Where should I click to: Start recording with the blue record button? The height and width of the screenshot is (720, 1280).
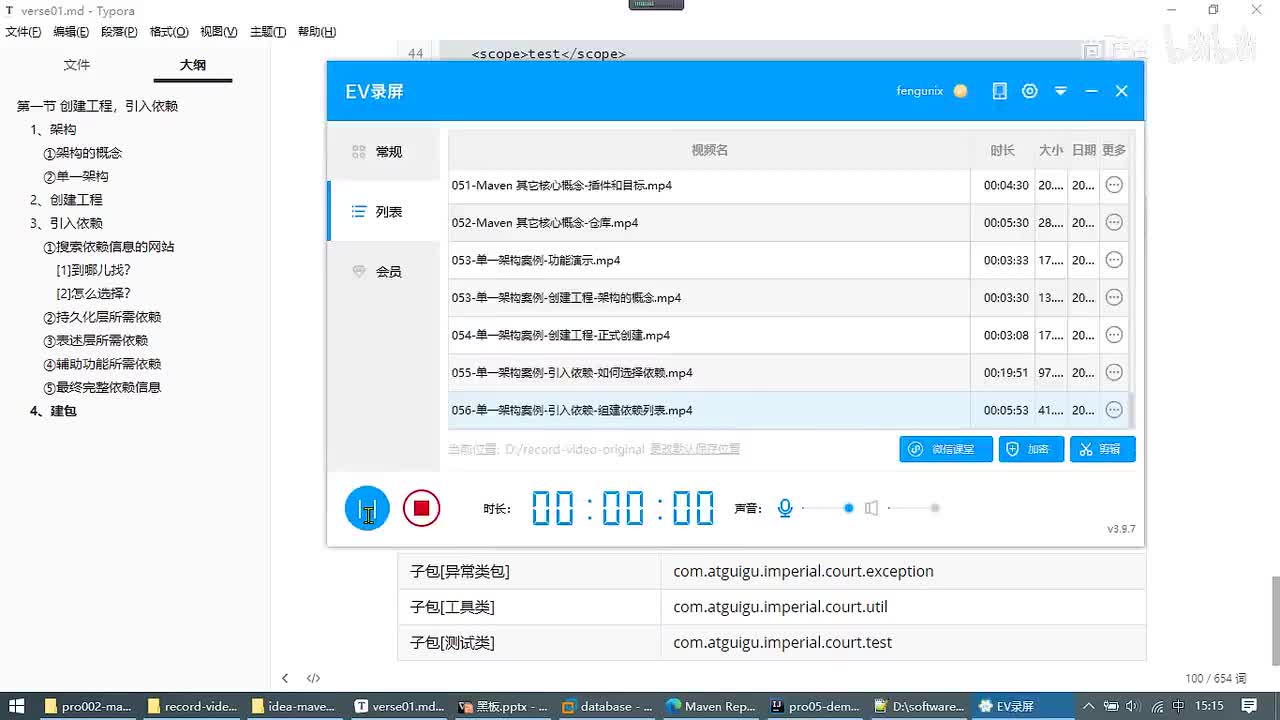coord(367,508)
